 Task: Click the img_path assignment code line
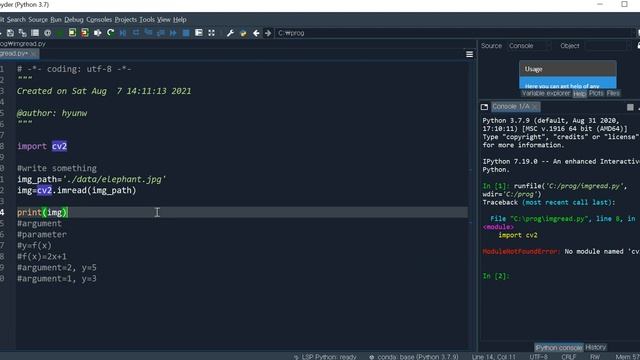pyautogui.click(x=91, y=179)
